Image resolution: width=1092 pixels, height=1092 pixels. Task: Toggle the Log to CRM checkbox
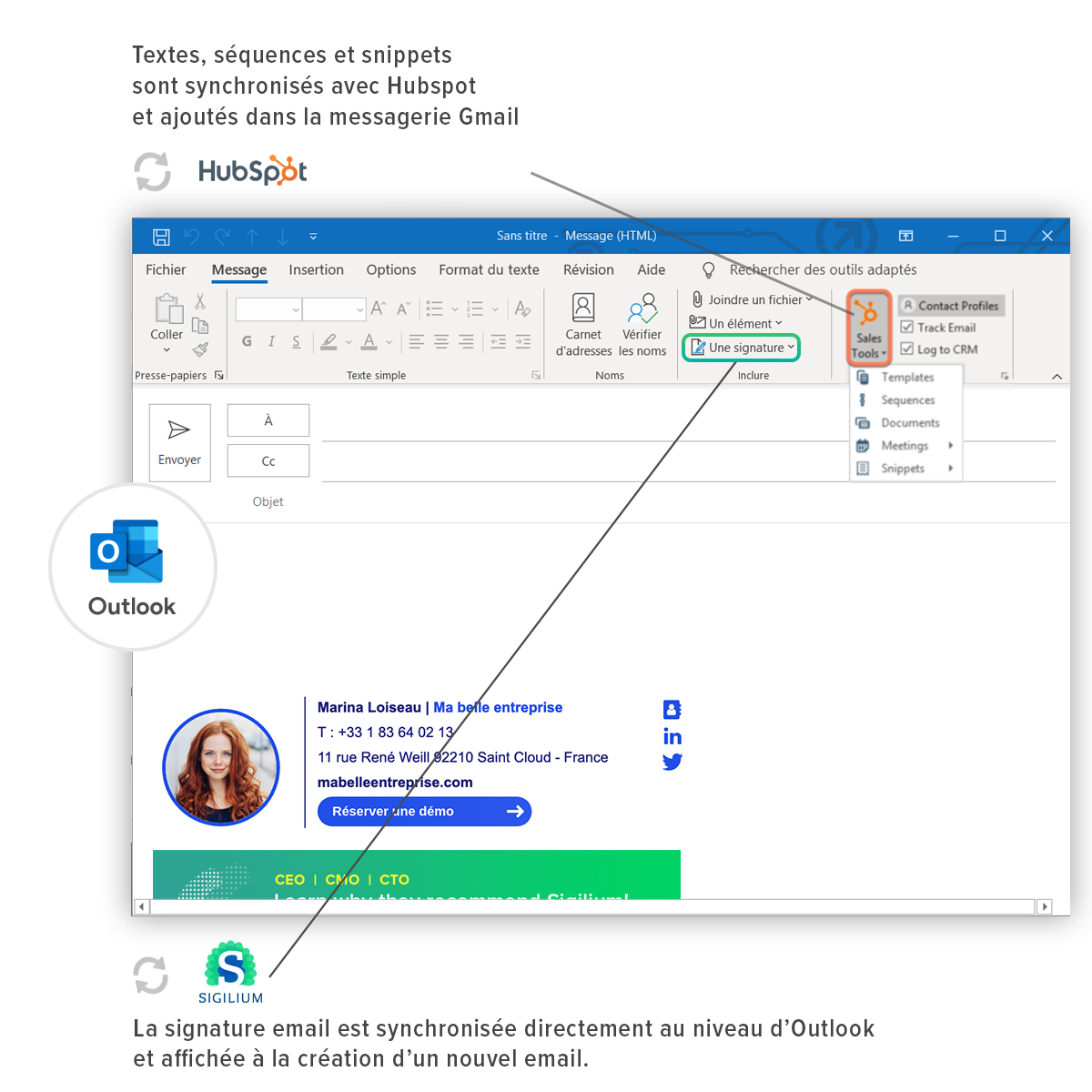[907, 349]
